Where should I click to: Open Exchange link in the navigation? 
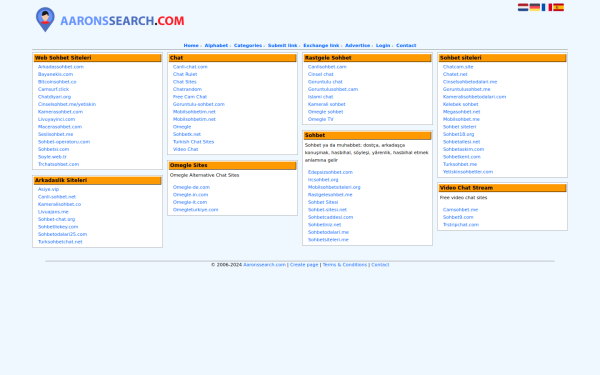coord(321,46)
